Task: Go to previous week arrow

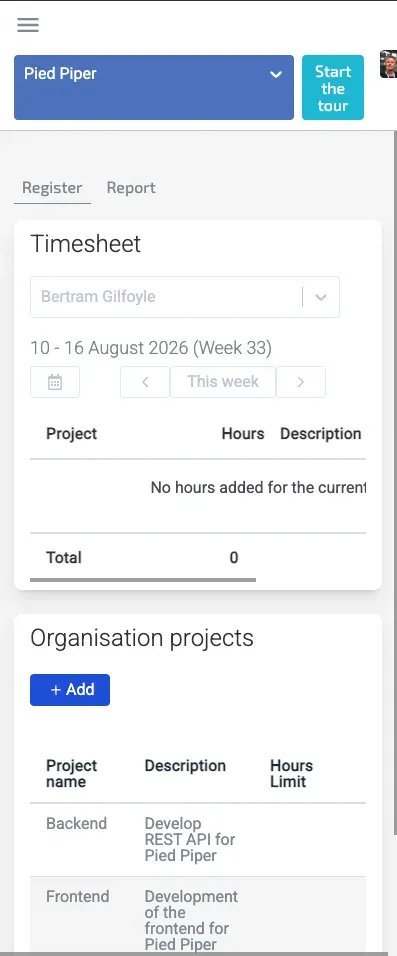Action: pyautogui.click(x=145, y=382)
